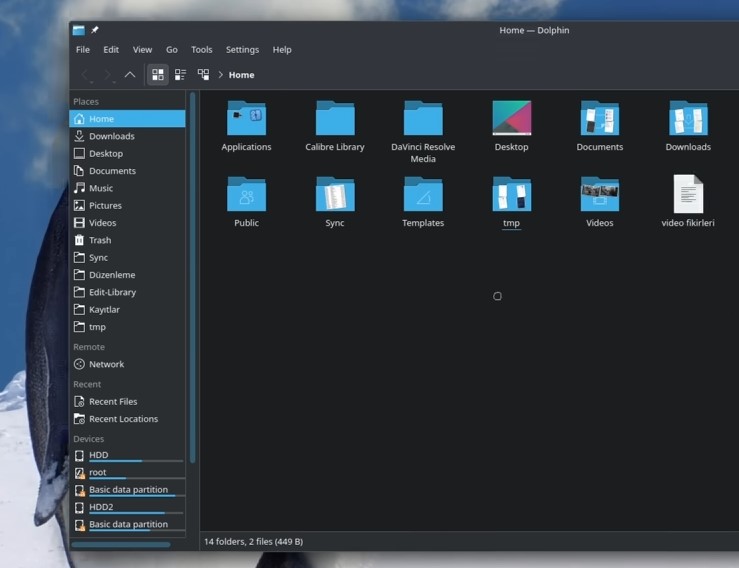Click the Home breadcrumb in location bar
The width and height of the screenshot is (739, 568).
click(241, 74)
